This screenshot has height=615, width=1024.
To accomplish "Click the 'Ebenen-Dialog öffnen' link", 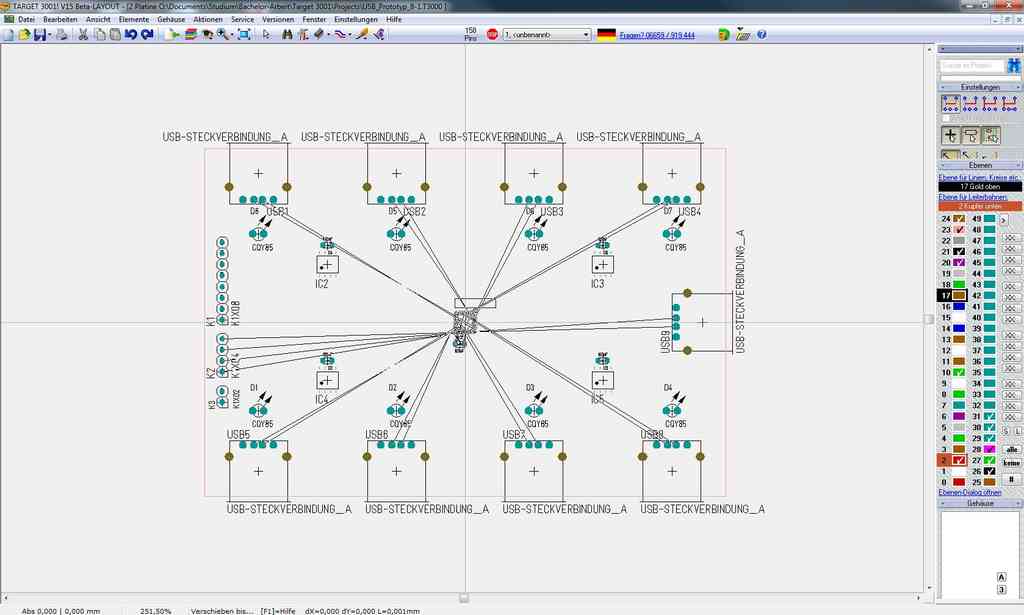I will [x=970, y=492].
